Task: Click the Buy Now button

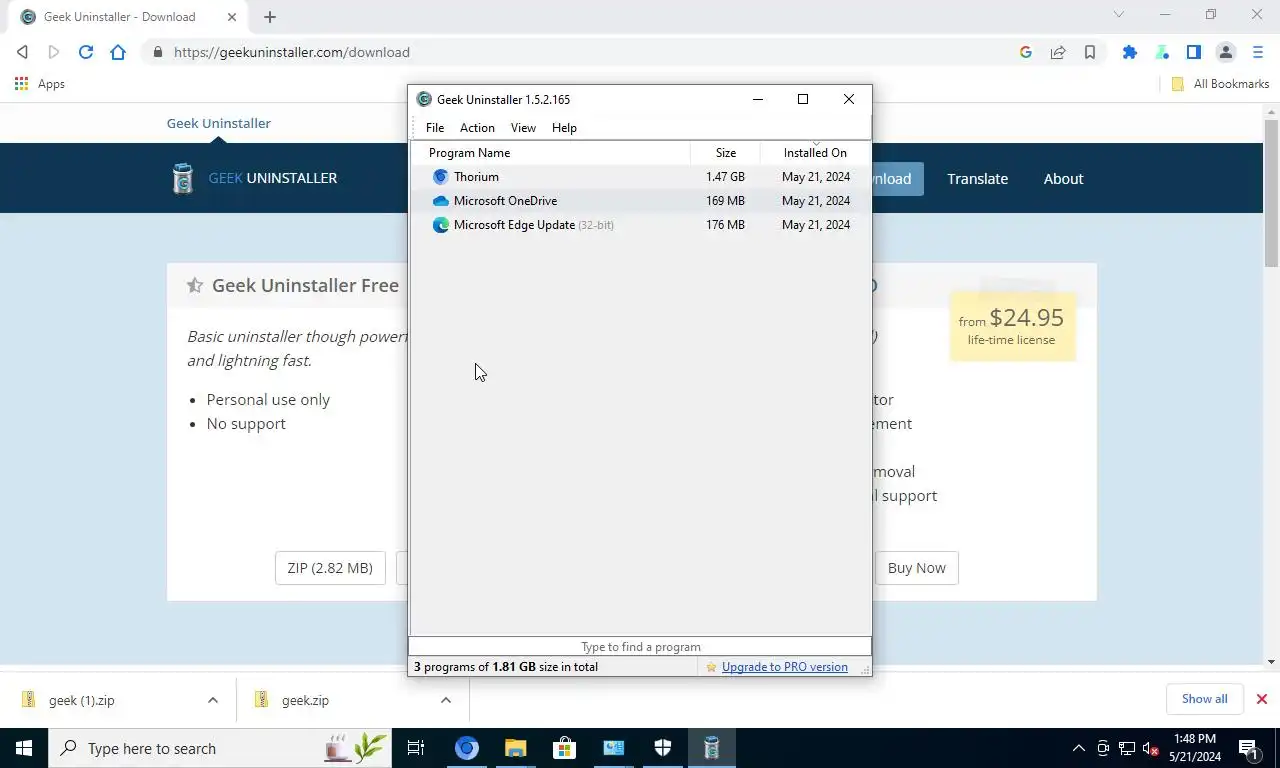Action: point(916,568)
